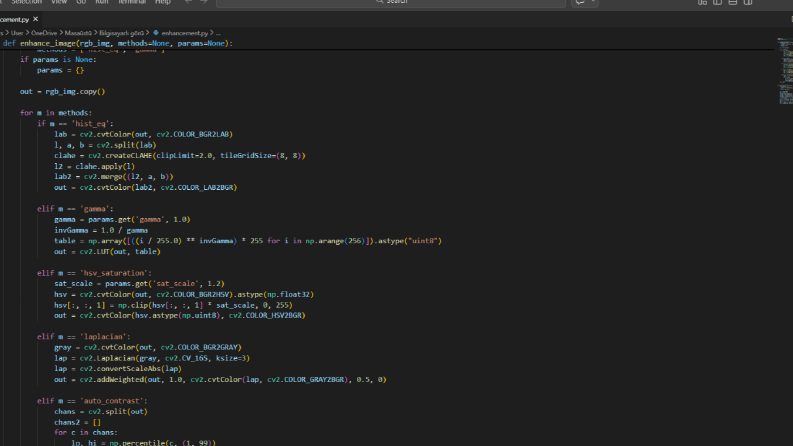Open Customize Layout icon in title bar
793x446 pixels.
(702, 3)
